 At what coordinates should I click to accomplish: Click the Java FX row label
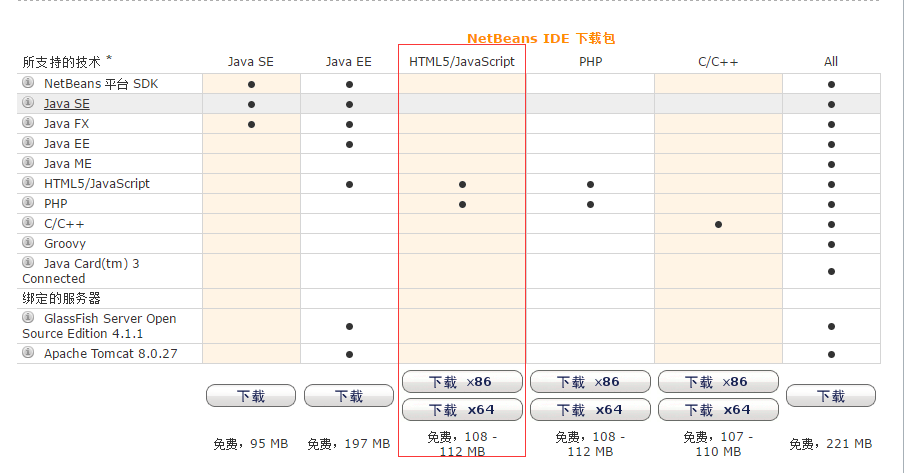pos(67,123)
